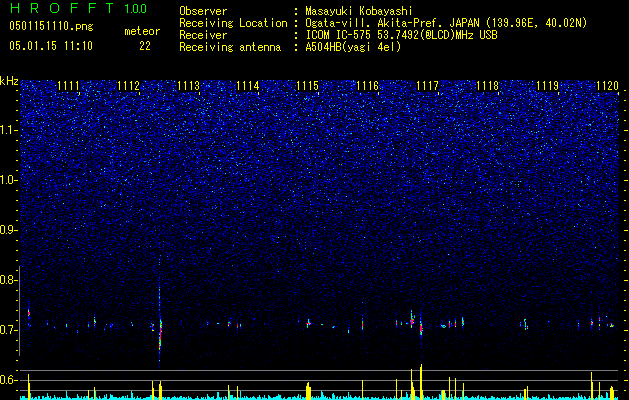This screenshot has width=629, height=400.
Task: Click the HROFFT 1.0.0 title text
Action: 78,8
